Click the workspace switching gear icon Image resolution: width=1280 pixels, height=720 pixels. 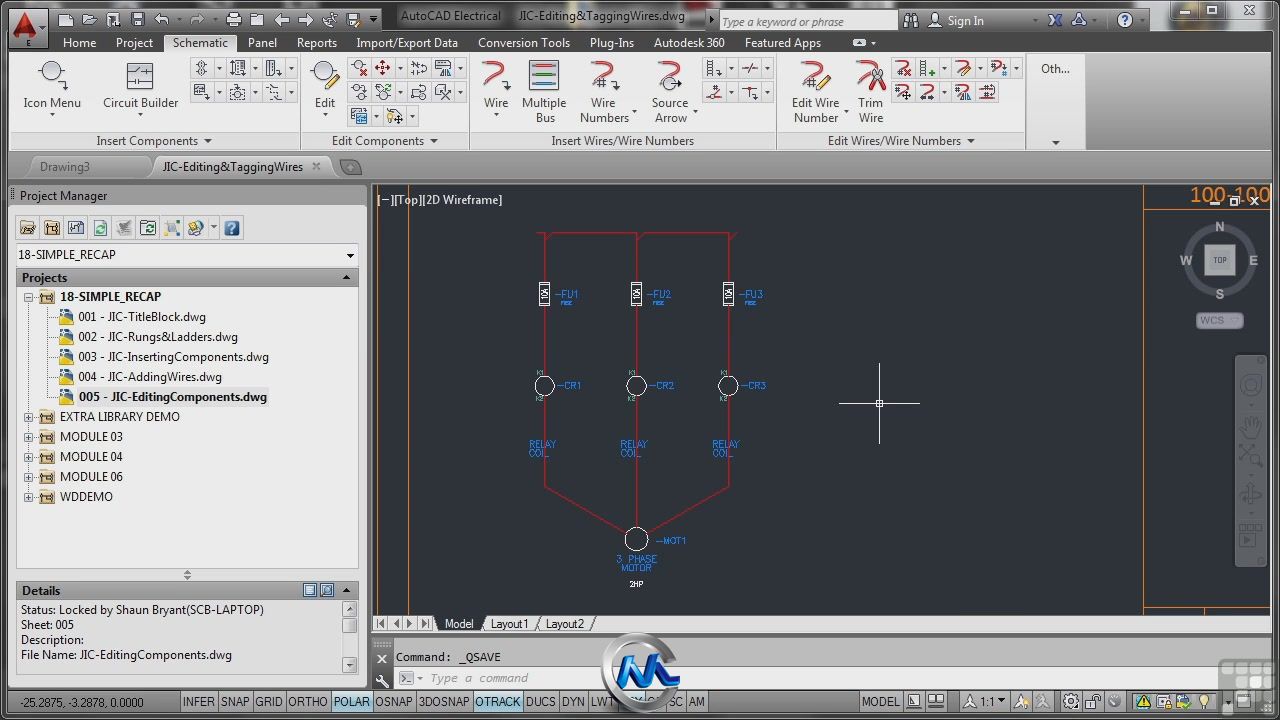[x=1071, y=702]
